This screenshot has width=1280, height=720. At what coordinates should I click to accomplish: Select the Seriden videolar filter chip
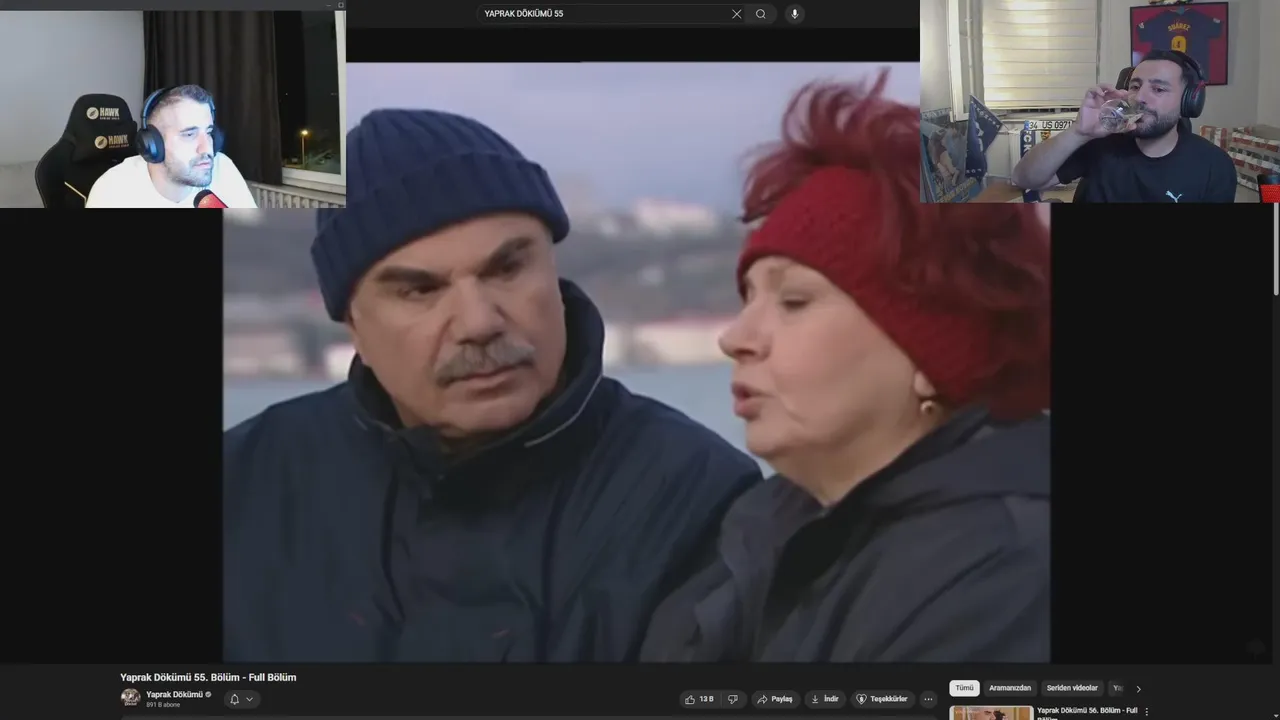click(x=1072, y=688)
